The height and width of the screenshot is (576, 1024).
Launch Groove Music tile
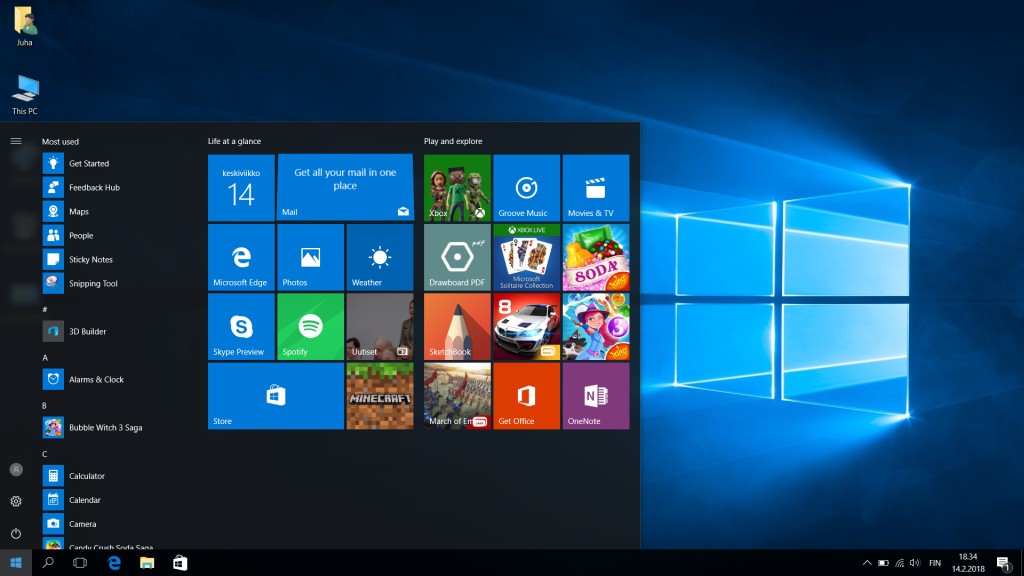526,188
